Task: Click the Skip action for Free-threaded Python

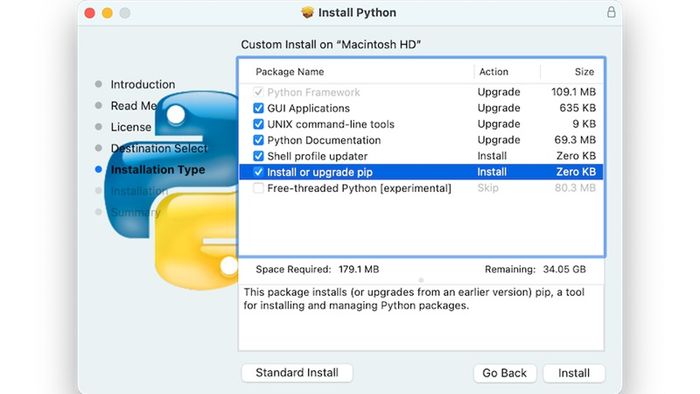Action: pyautogui.click(x=488, y=188)
